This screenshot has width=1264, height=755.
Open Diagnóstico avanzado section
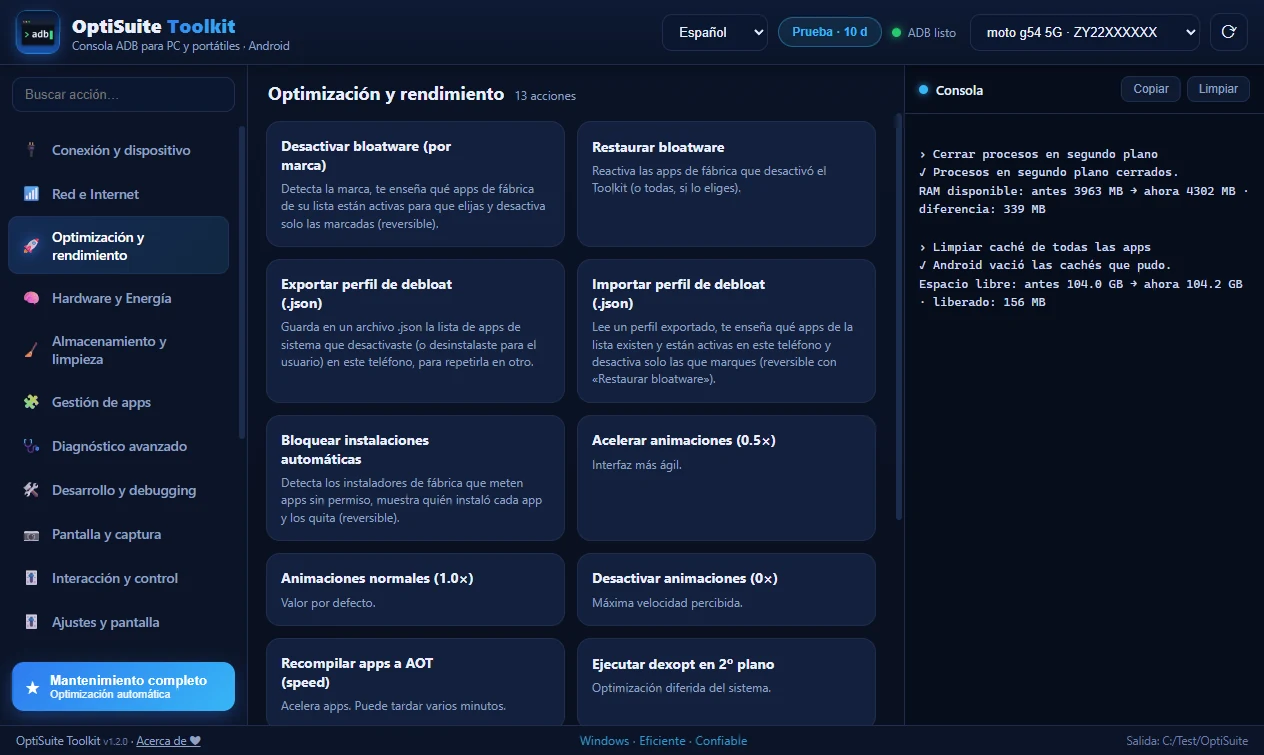click(118, 446)
